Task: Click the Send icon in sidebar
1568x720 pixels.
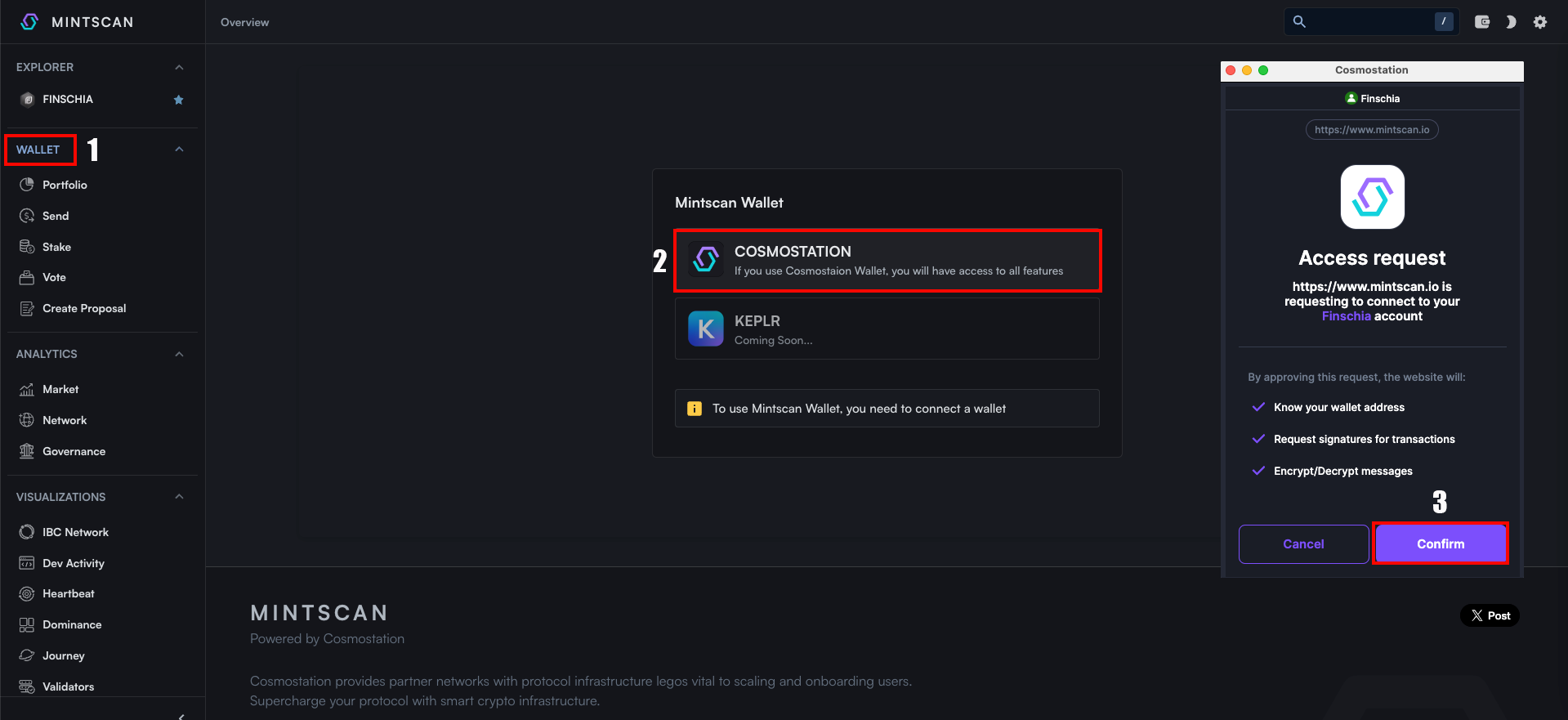Action: [27, 216]
